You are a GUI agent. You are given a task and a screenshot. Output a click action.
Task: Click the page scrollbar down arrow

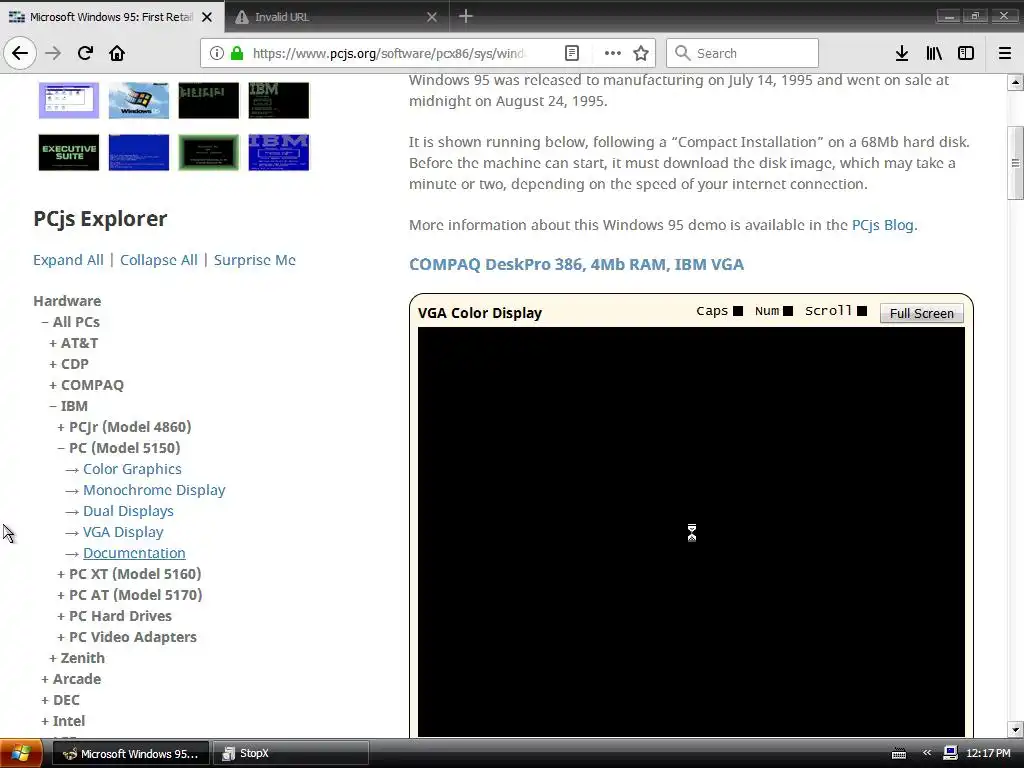pos(1016,729)
